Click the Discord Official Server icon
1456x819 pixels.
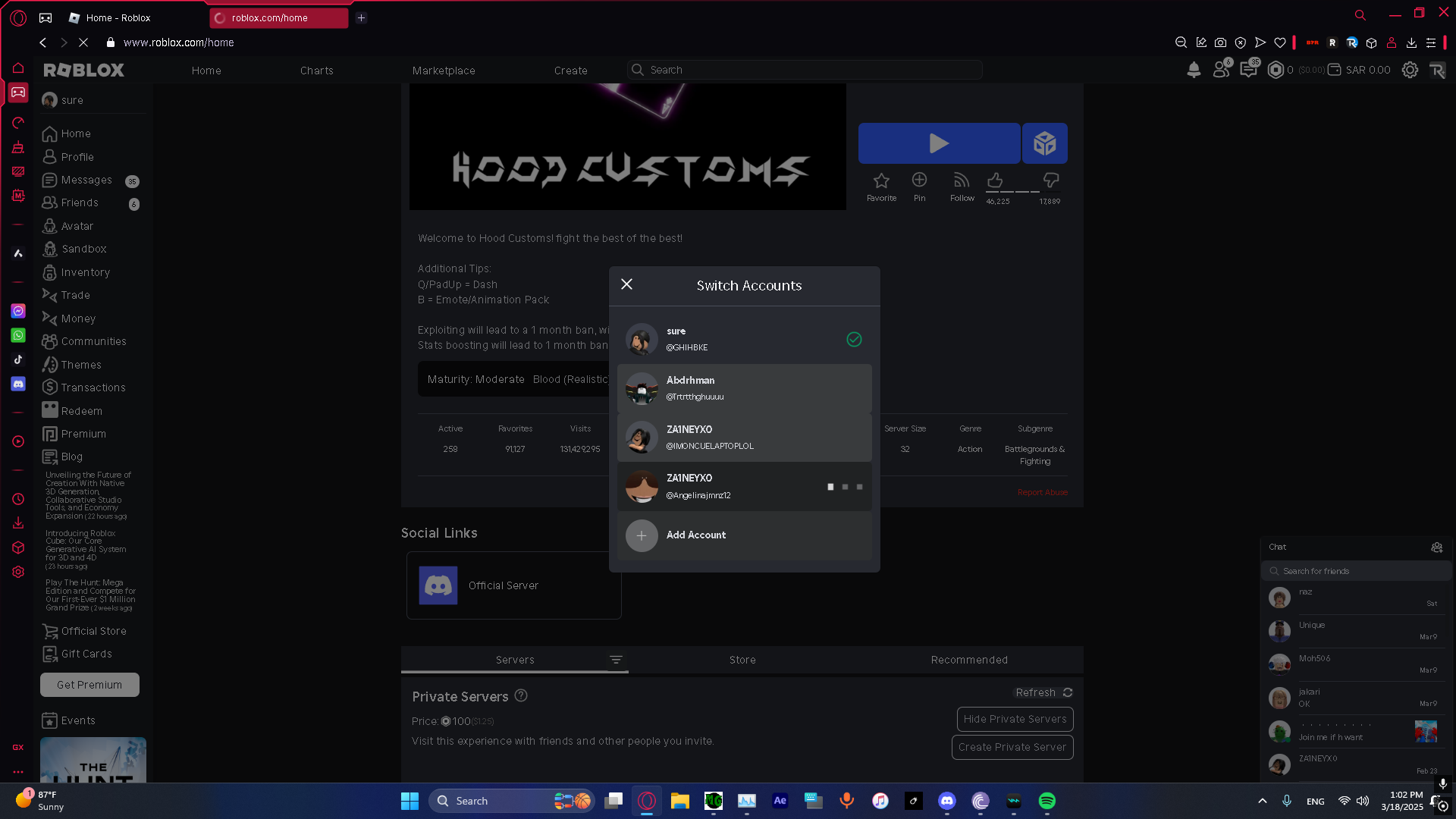[438, 585]
